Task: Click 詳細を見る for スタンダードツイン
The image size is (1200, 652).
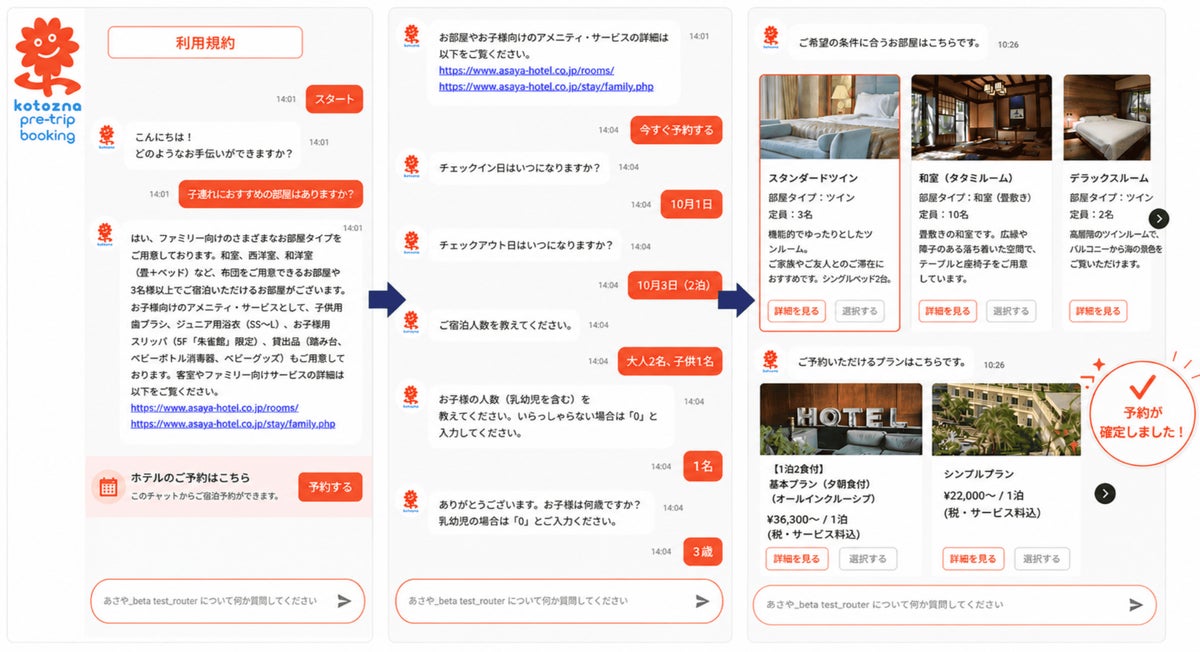Action: (796, 311)
